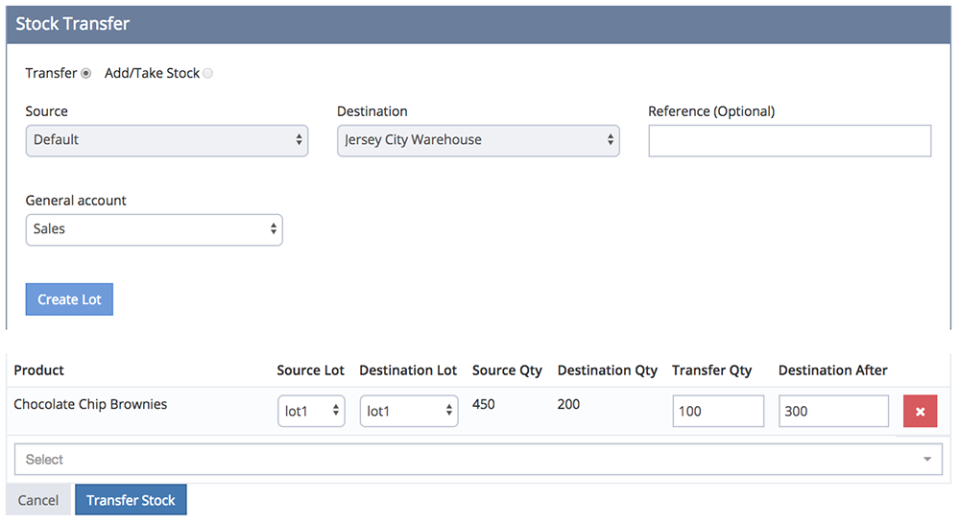Click the Destination After input field
This screenshot has width=960, height=525.
tap(832, 411)
